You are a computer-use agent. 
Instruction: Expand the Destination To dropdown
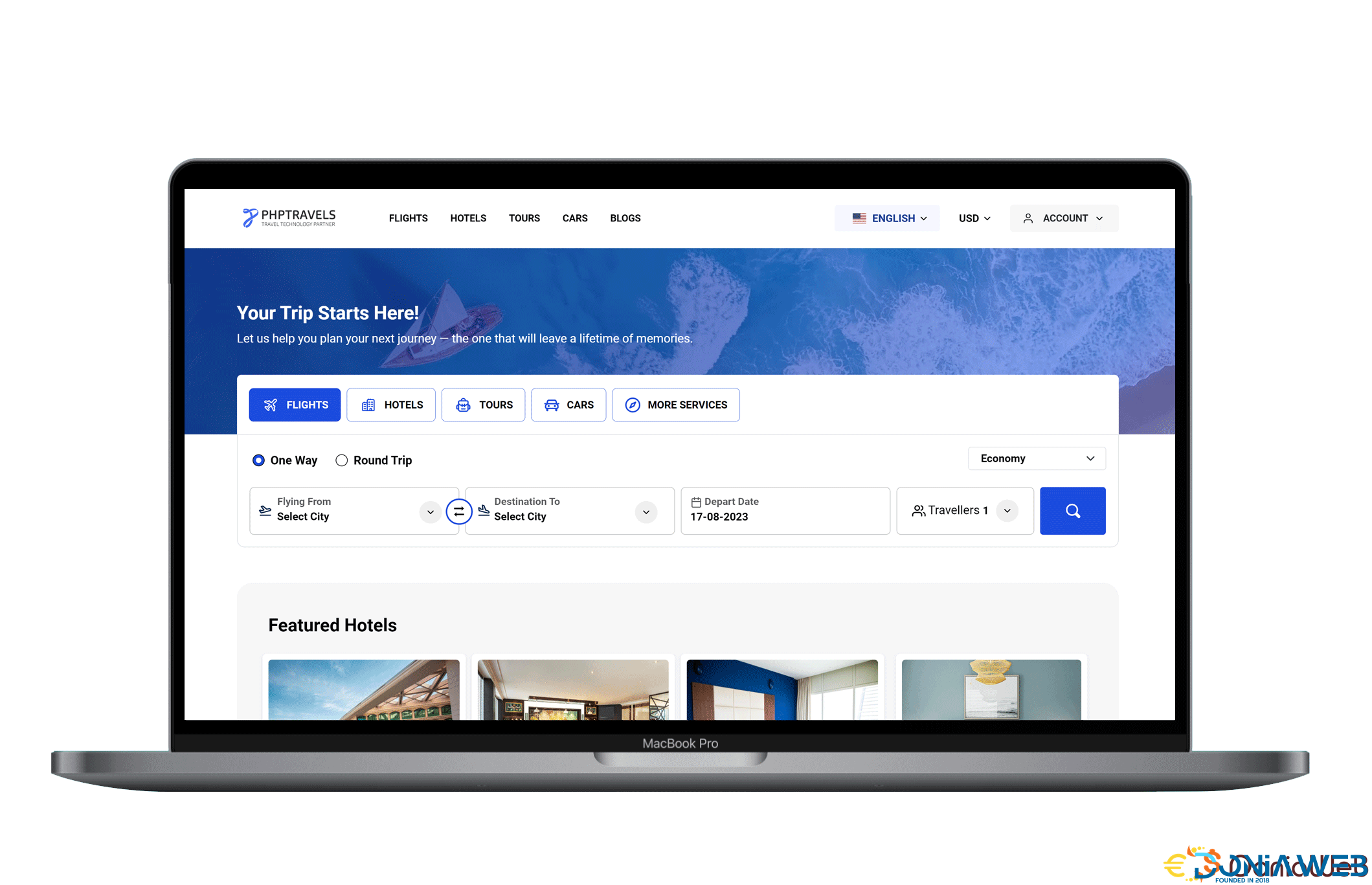coord(647,510)
